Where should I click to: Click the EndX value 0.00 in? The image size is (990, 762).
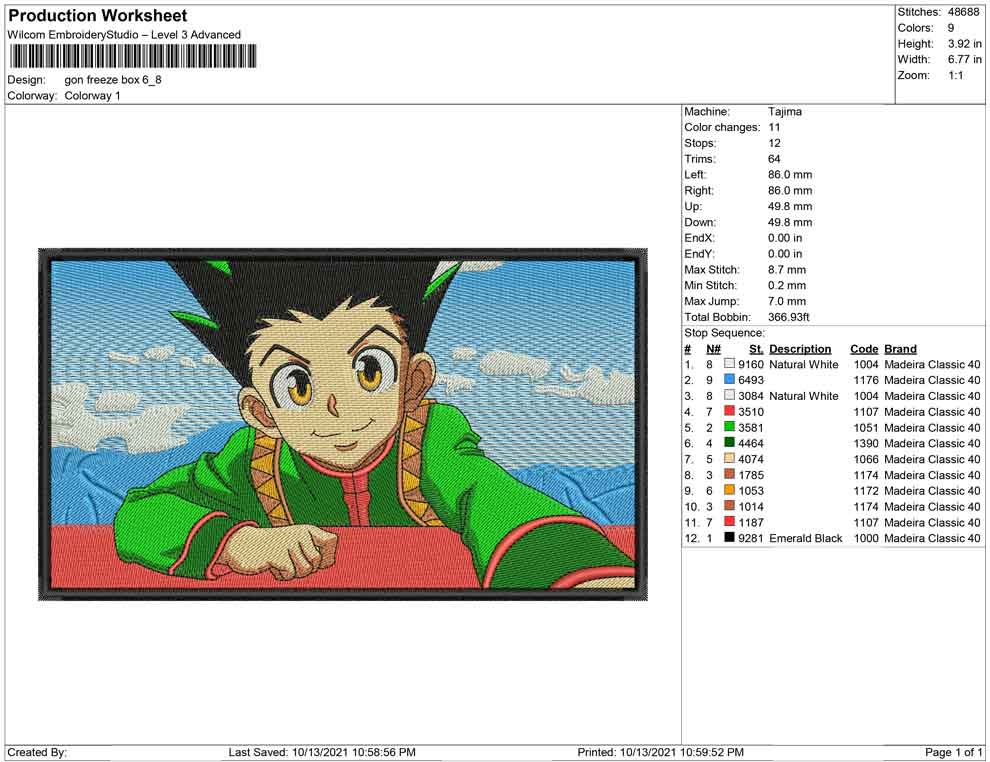tap(785, 237)
